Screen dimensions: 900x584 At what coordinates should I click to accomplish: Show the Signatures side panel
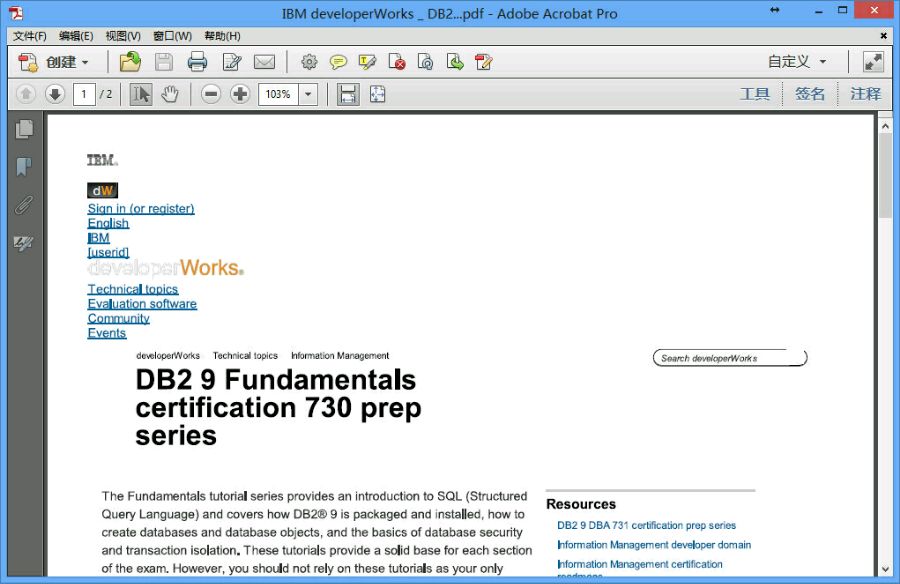coord(24,243)
